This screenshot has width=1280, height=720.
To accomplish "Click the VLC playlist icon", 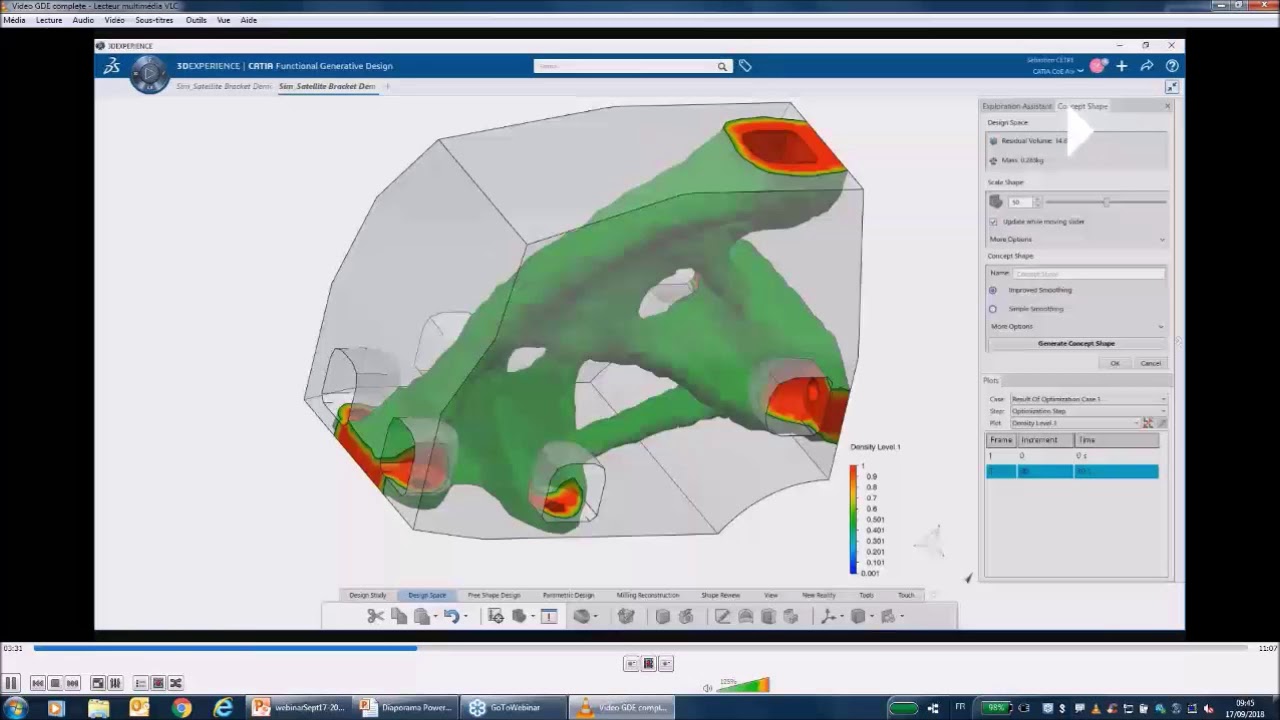I will coord(140,683).
